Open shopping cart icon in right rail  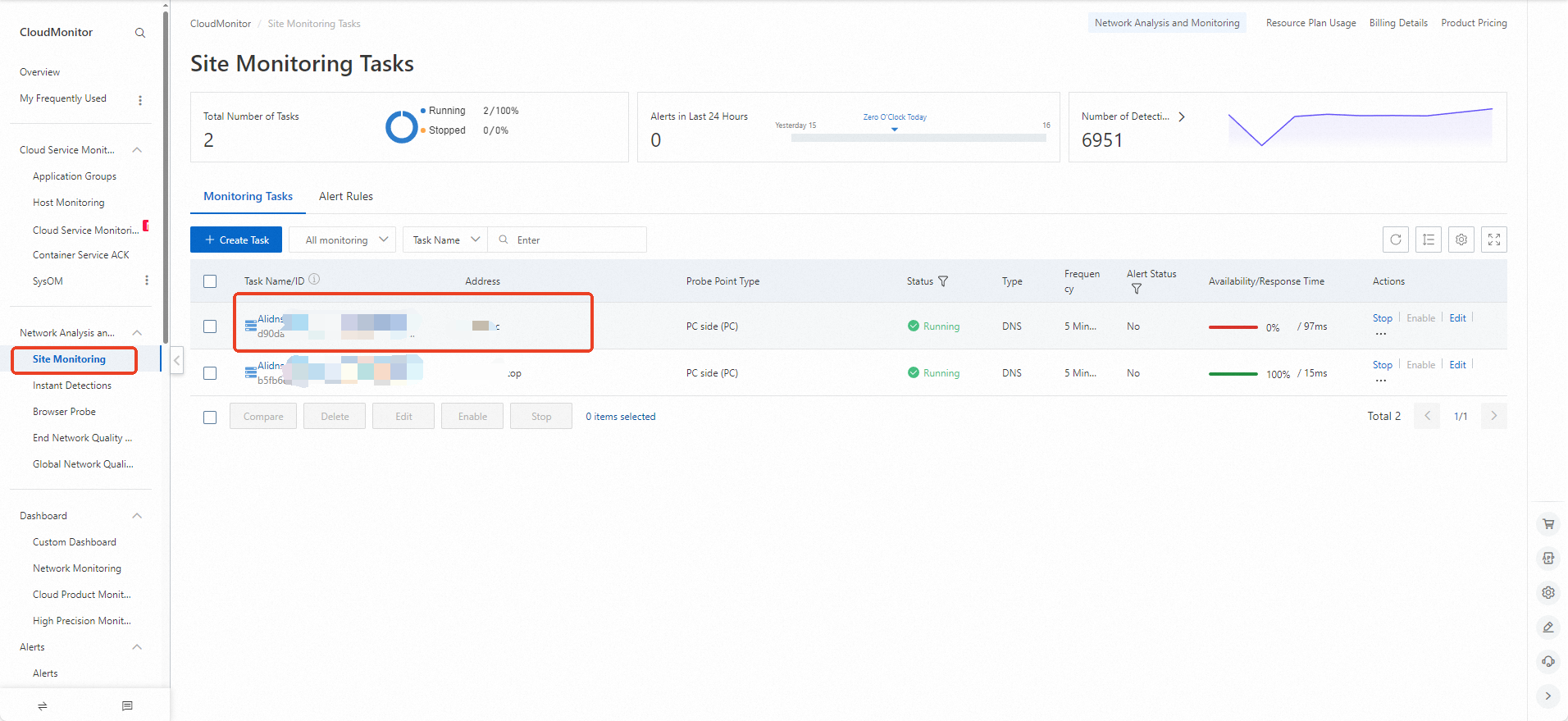click(x=1547, y=524)
